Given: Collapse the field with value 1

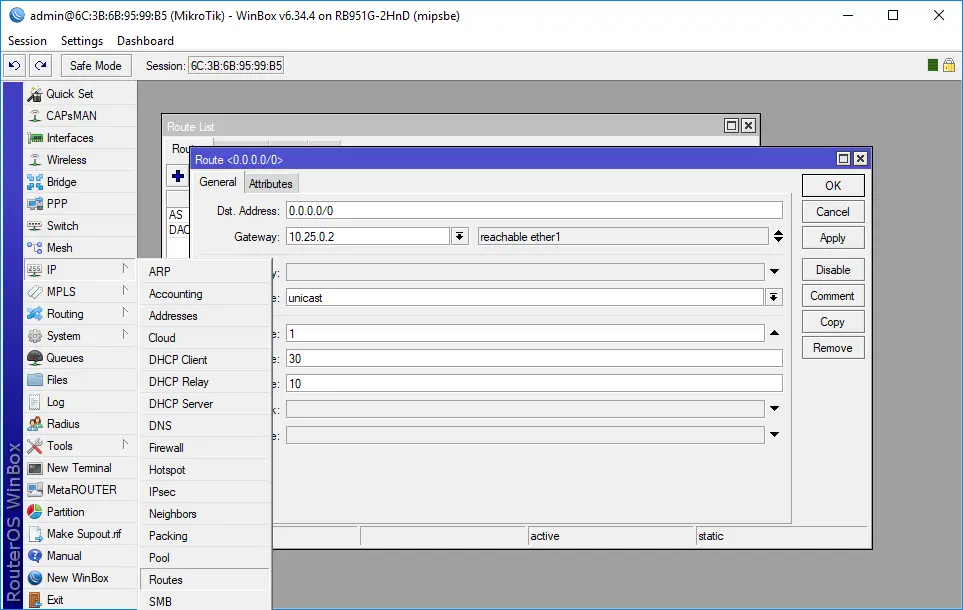Looking at the screenshot, I should point(774,333).
